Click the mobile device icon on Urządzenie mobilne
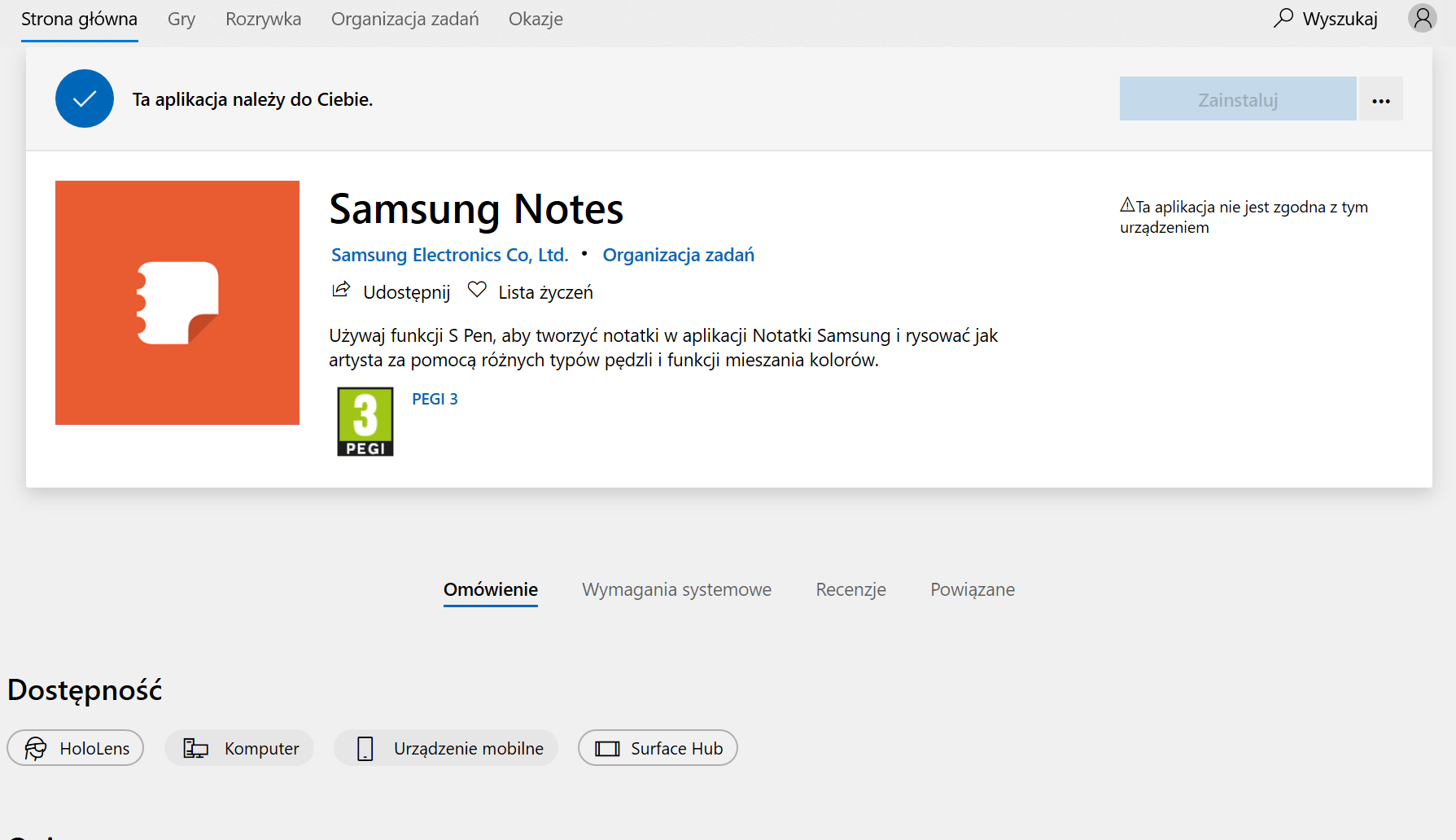This screenshot has width=1456, height=840. click(365, 748)
